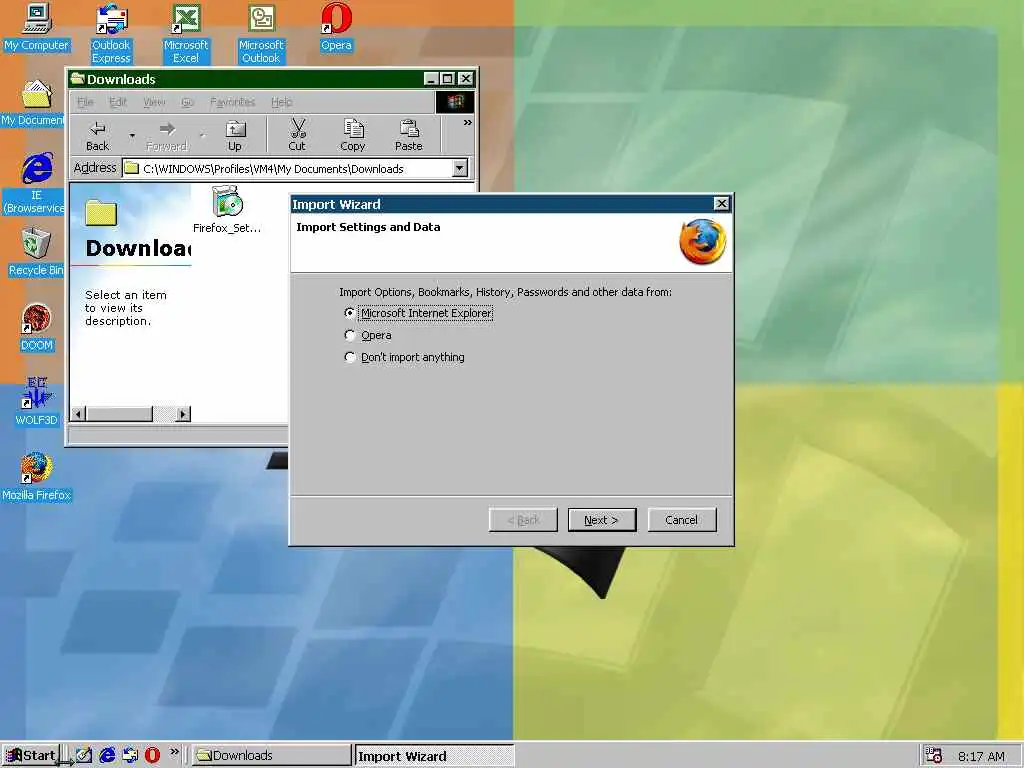Close the Import Wizard dialog
The image size is (1024, 768).
click(x=721, y=204)
